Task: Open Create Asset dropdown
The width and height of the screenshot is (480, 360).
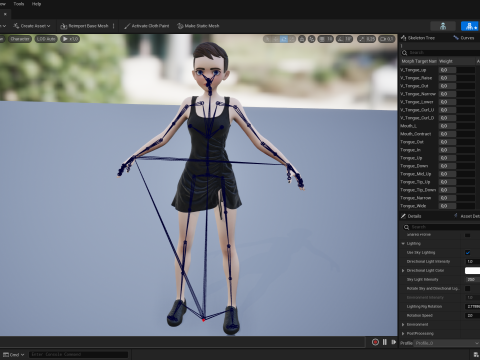Action: (x=32, y=26)
